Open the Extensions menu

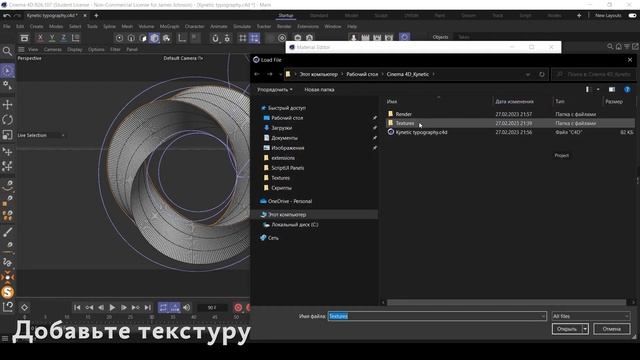click(x=308, y=26)
